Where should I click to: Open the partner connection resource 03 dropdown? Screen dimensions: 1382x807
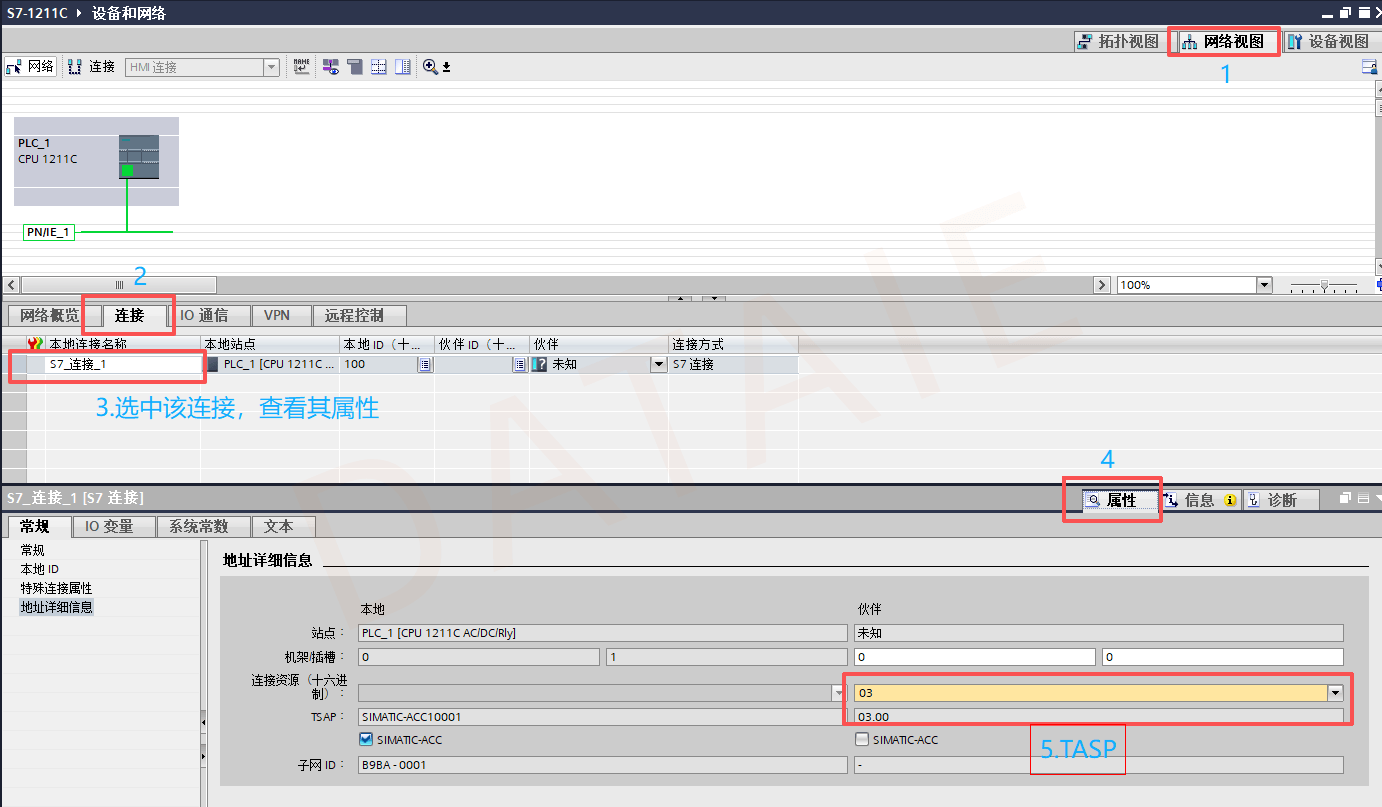point(1335,693)
